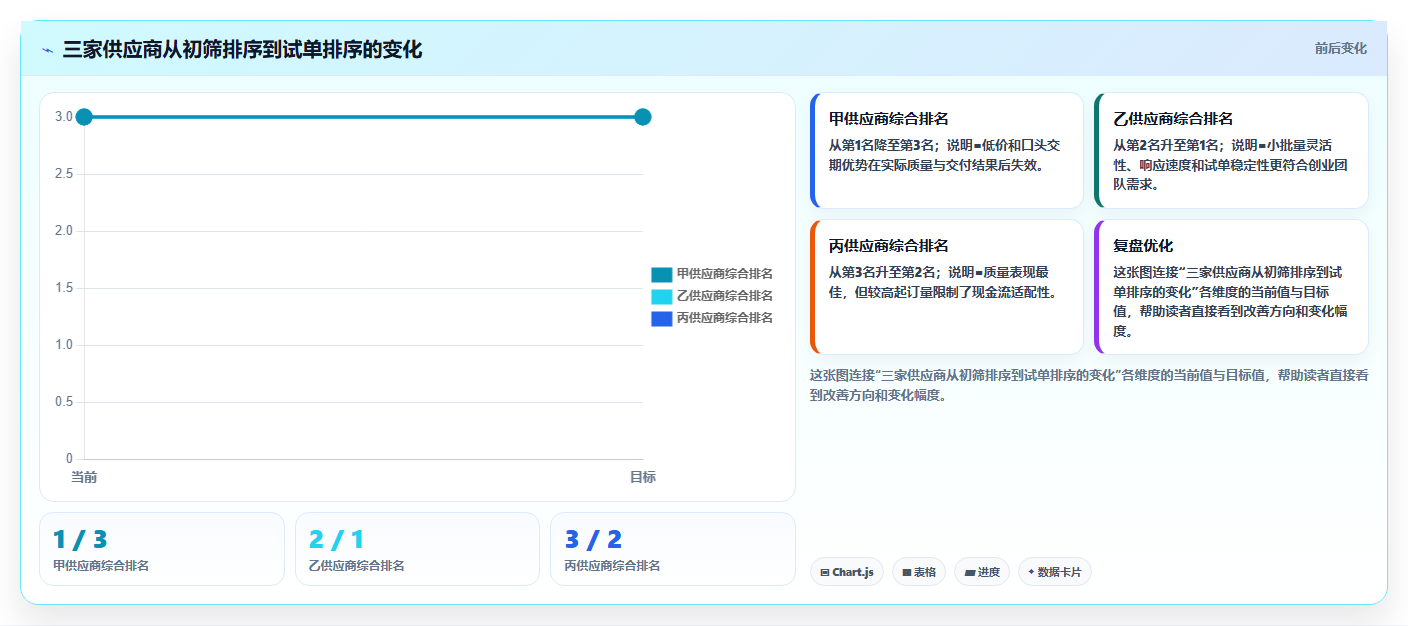This screenshot has height=626, width=1408.
Task: Click the teal 甲供应商 legend color box
Action: [x=661, y=274]
